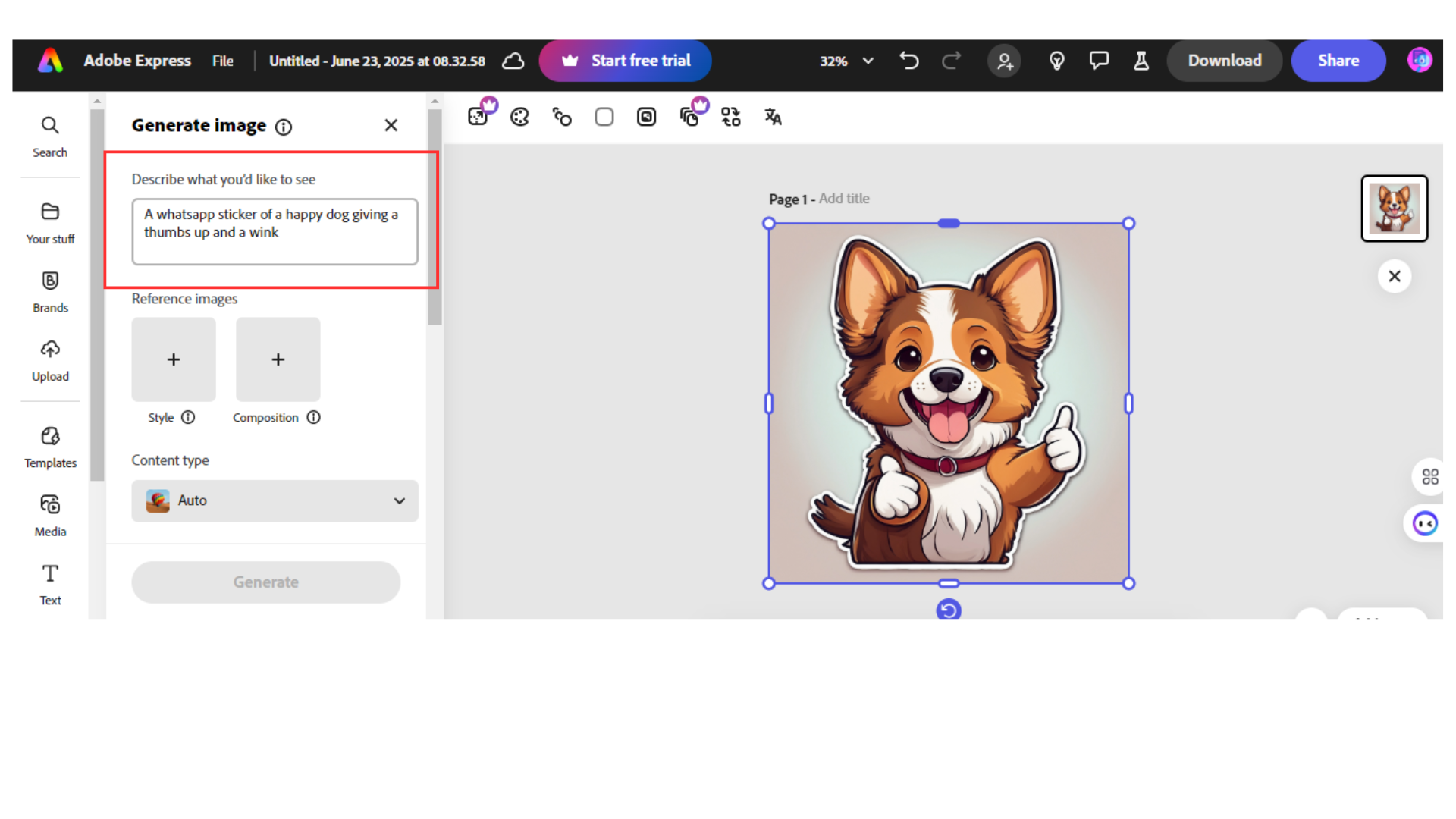Select the Text tool in sidebar

point(50,583)
